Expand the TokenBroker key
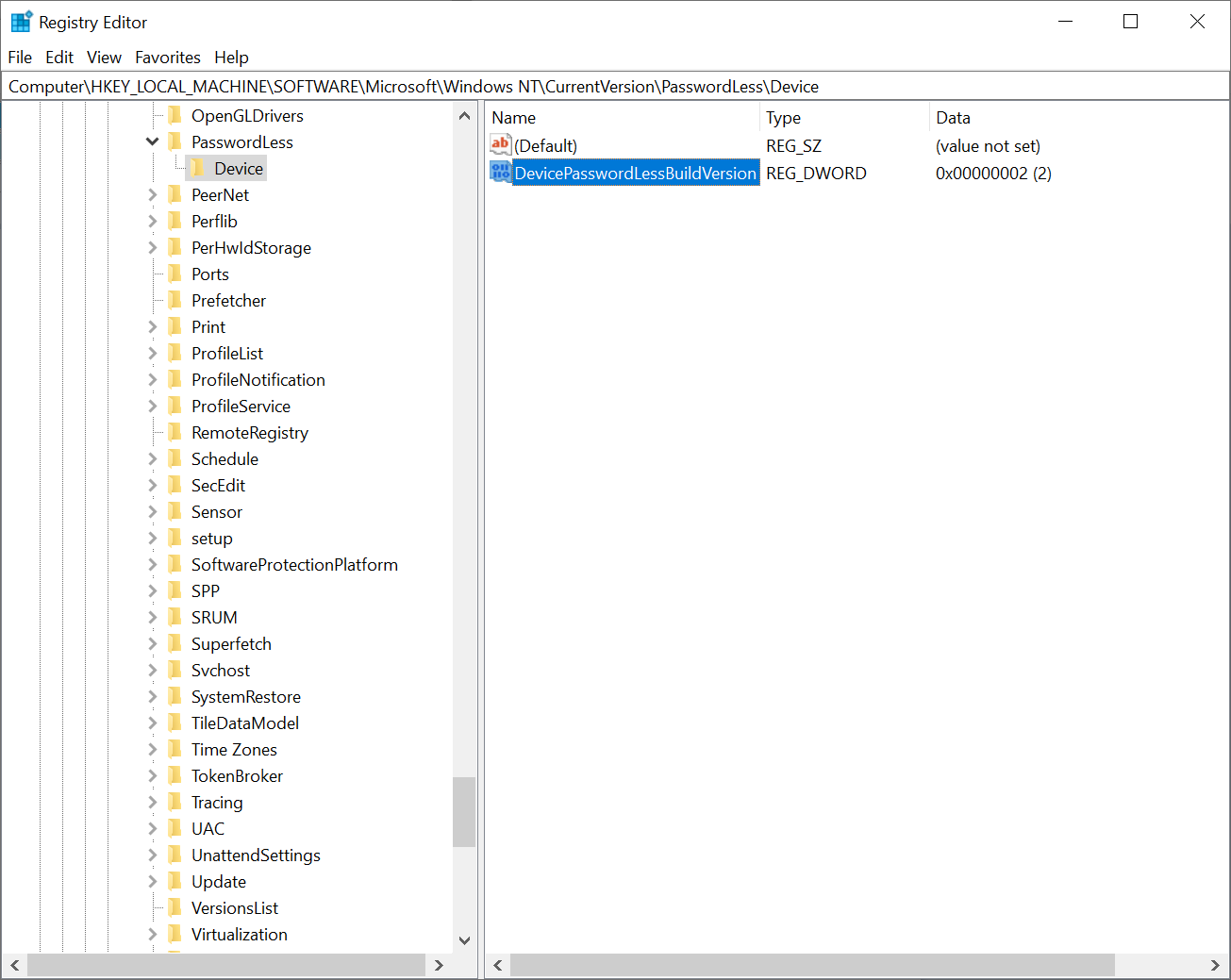Image resolution: width=1231 pixels, height=980 pixels. point(153,776)
